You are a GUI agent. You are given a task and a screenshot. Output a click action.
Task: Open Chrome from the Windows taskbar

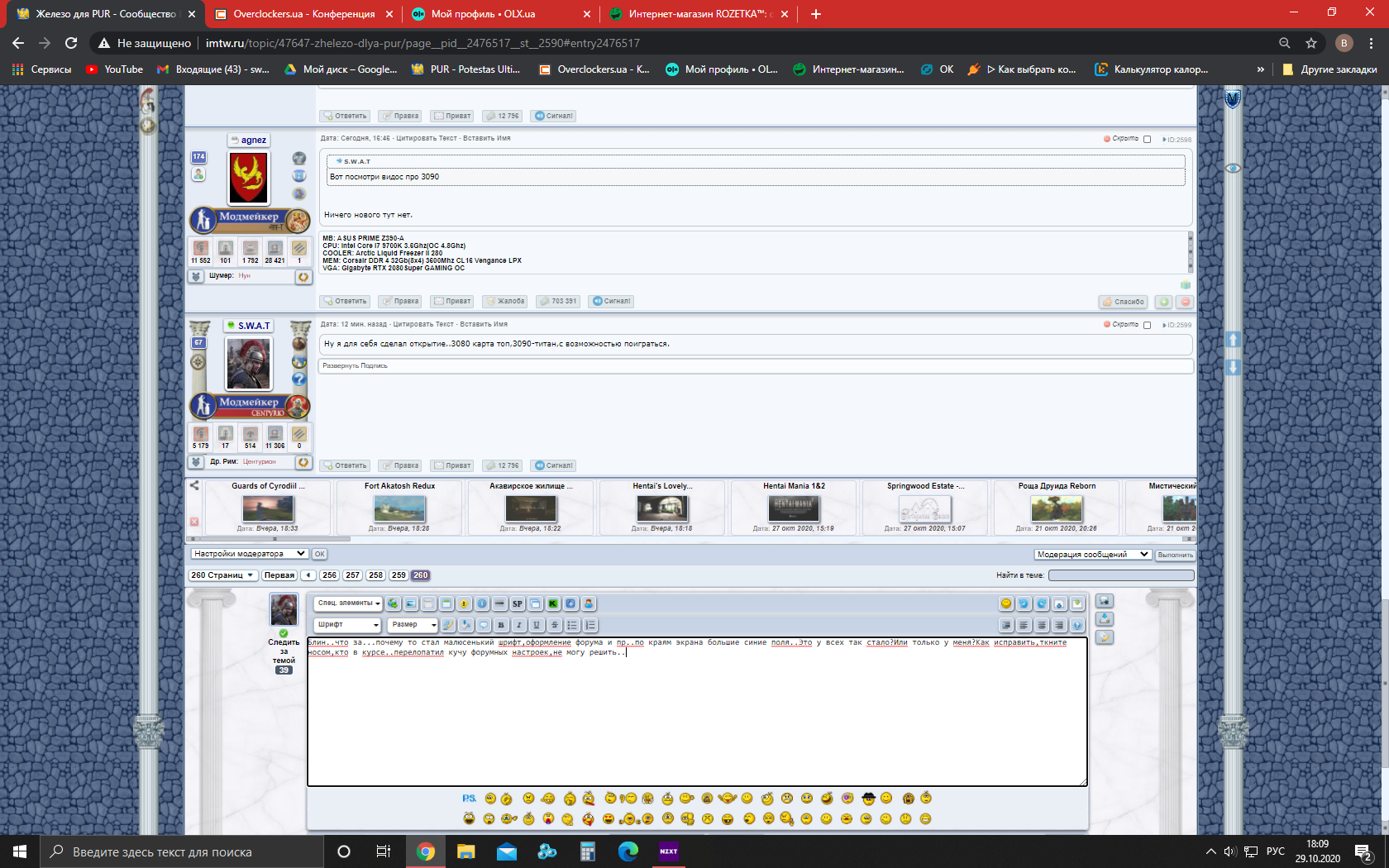426,851
